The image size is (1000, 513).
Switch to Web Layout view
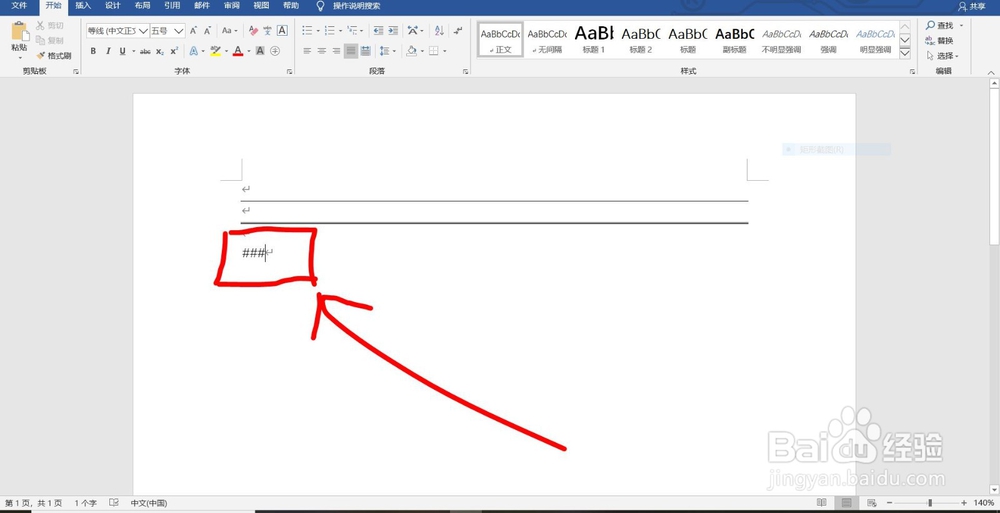click(x=872, y=503)
